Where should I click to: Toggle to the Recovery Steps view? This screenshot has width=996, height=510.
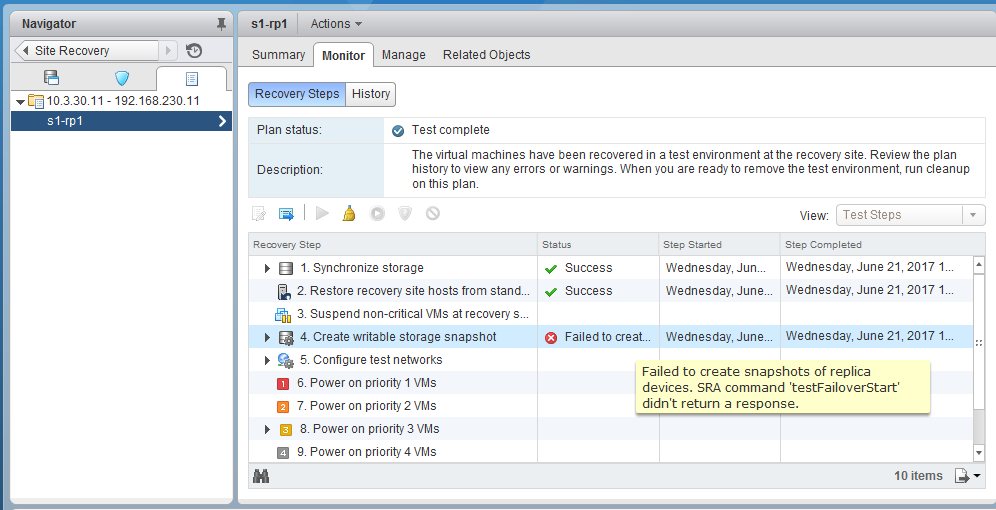coord(297,94)
